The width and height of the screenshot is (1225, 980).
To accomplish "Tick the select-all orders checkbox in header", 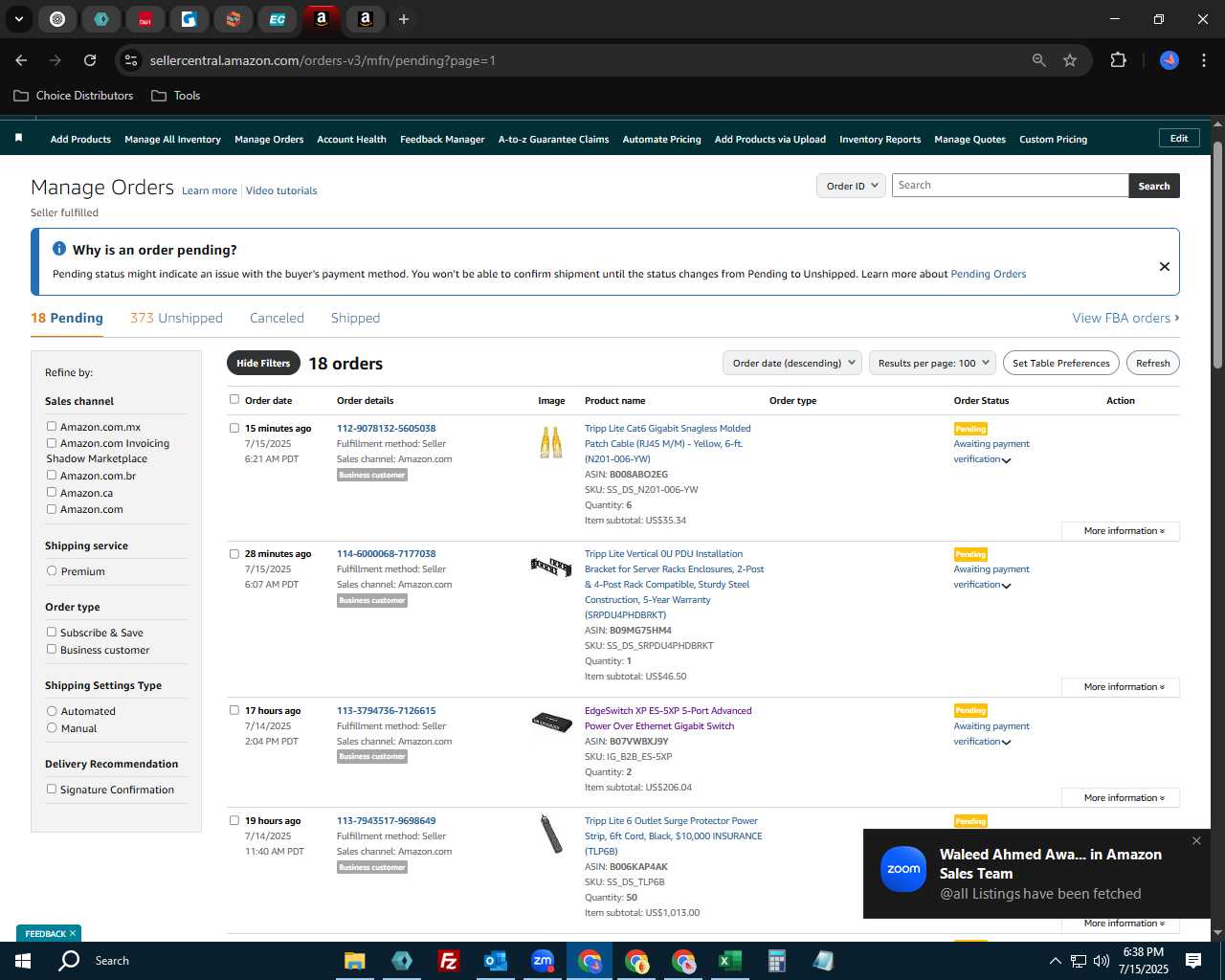I will (x=234, y=399).
